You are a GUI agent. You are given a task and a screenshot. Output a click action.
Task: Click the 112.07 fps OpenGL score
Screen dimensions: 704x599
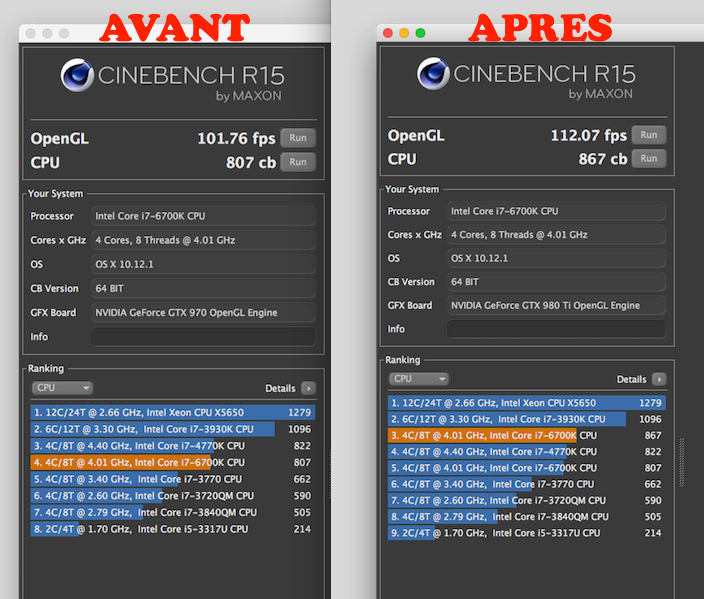[589, 135]
